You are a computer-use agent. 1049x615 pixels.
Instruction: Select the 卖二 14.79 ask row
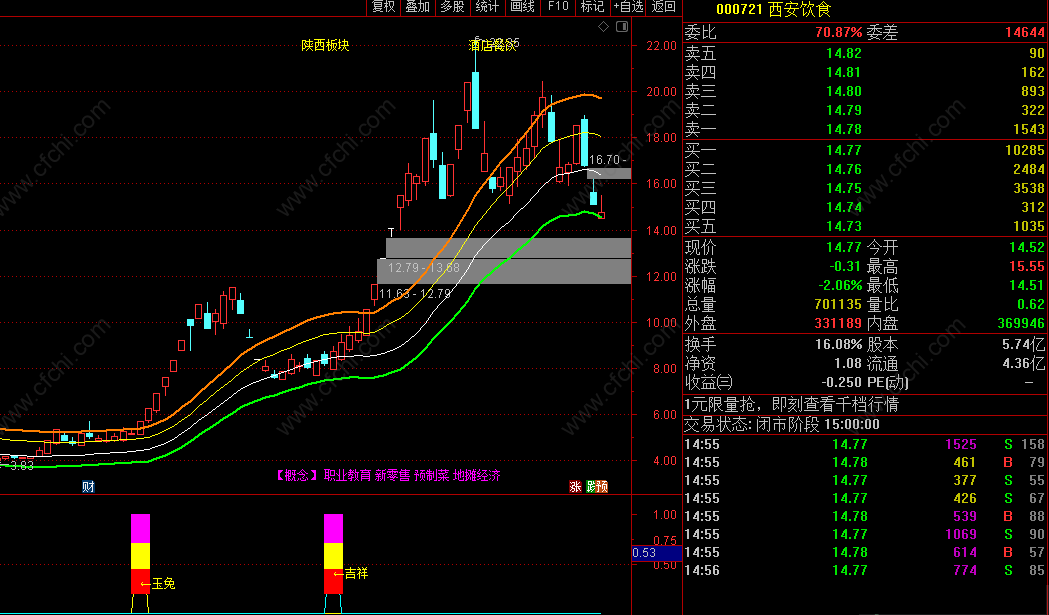(x=865, y=110)
